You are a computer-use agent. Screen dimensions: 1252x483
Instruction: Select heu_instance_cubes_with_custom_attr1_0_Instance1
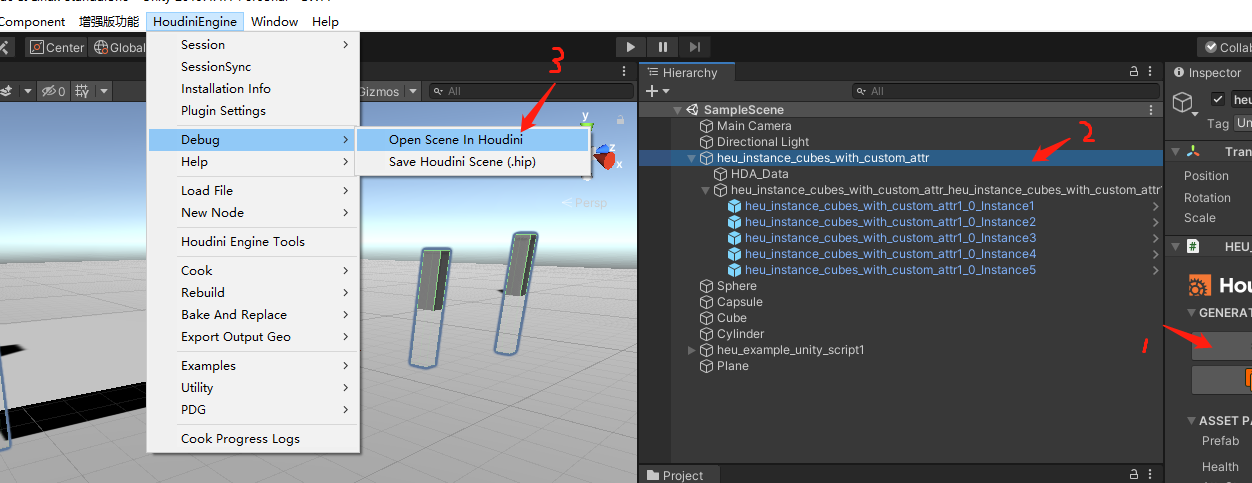pos(890,206)
